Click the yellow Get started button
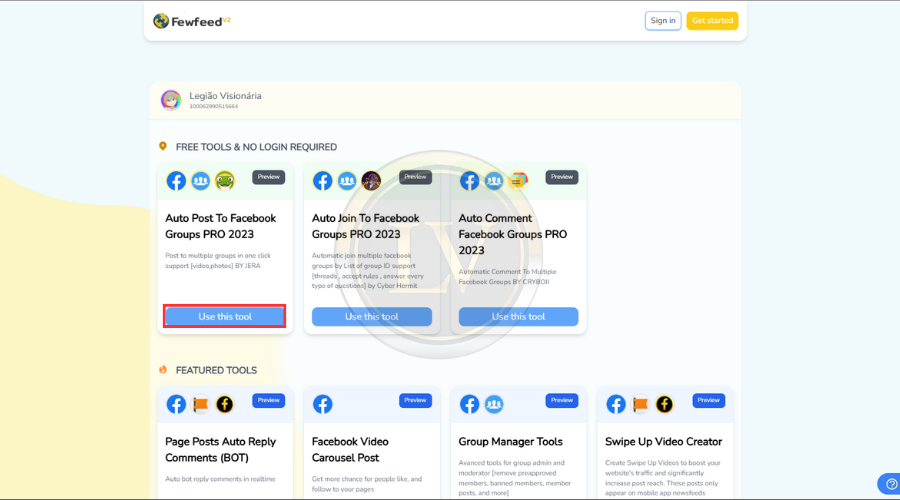 712,21
